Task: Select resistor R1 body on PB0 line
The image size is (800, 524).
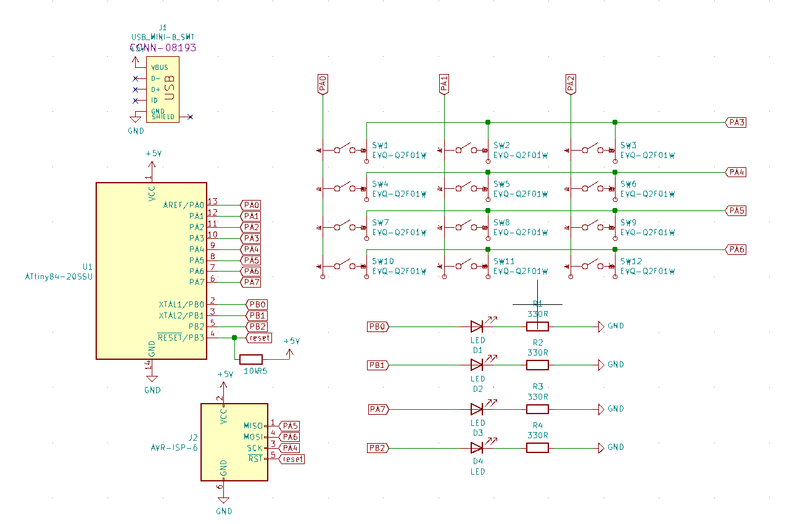Action: 537,326
